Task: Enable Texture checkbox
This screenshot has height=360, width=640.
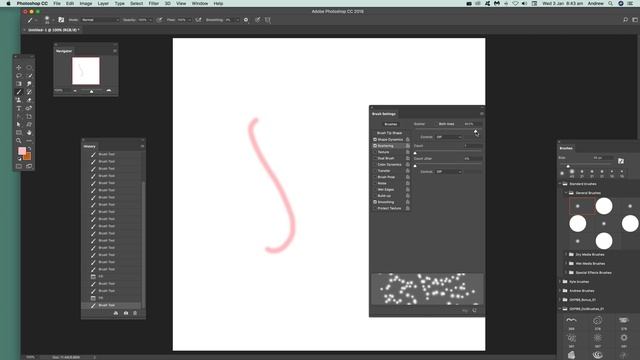Action: tap(375, 152)
